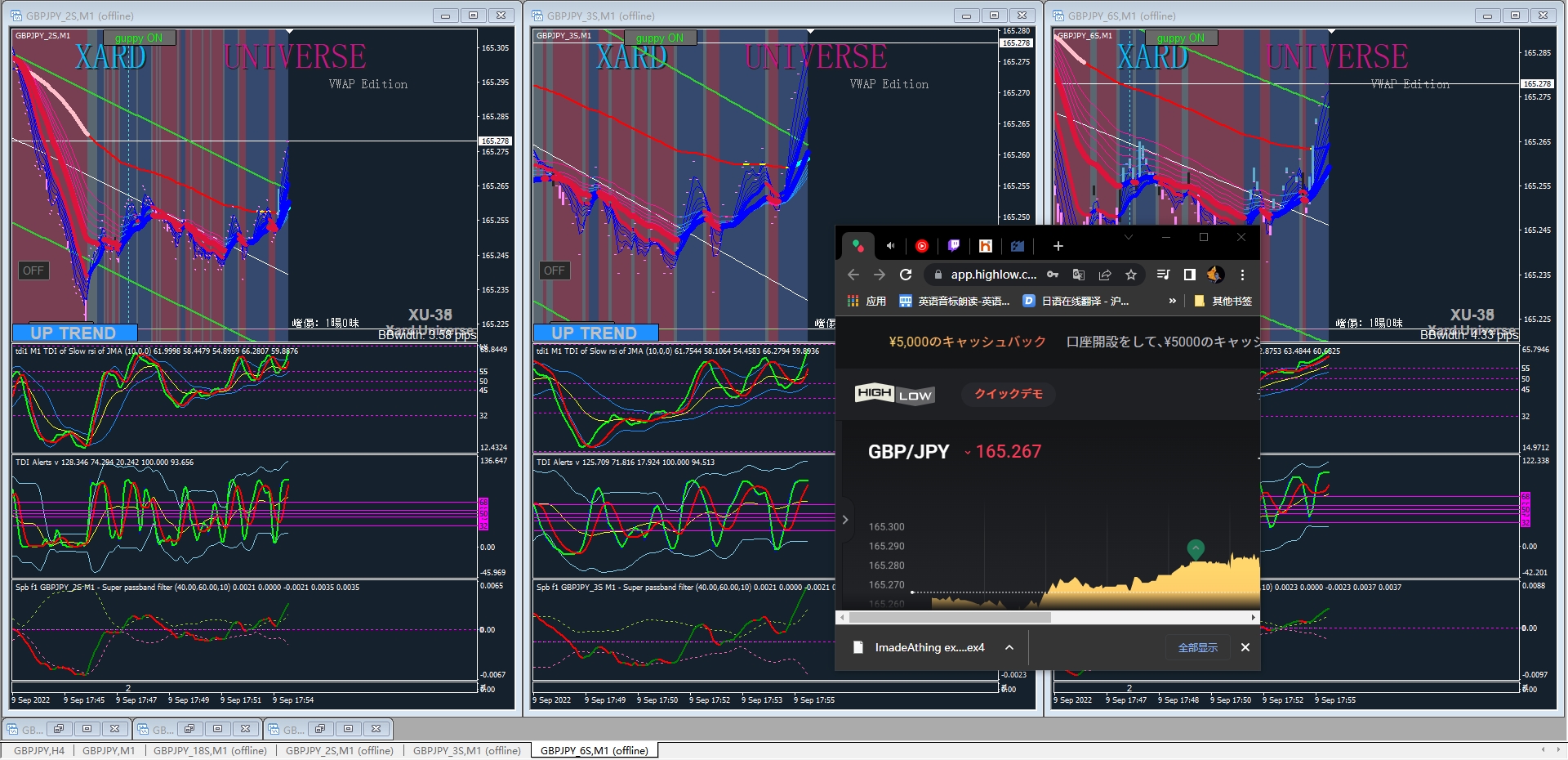Screen dimensions: 1568x760
Task: Open media control playlist icon
Action: tap(1164, 275)
